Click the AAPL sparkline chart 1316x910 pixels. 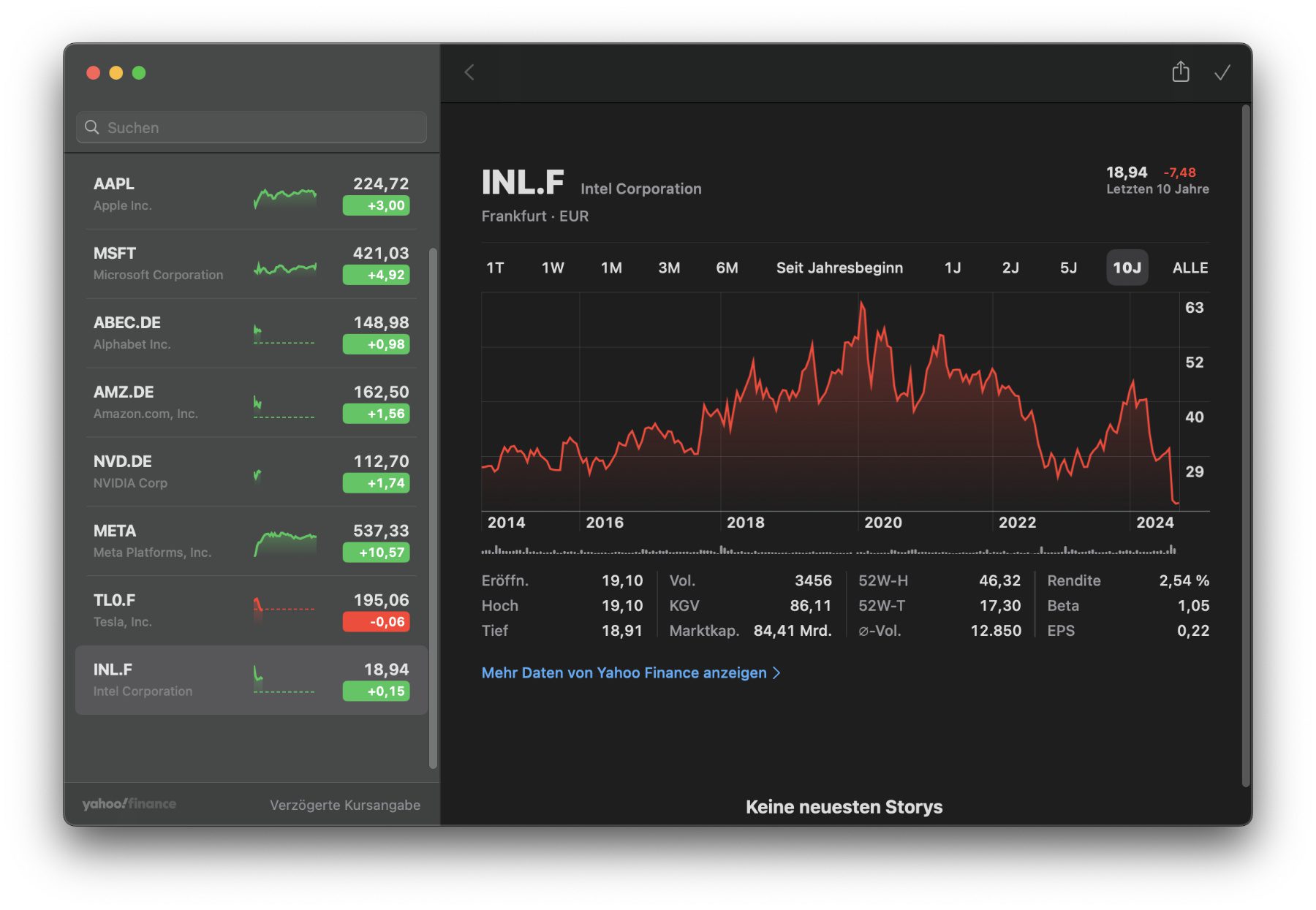pyautogui.click(x=285, y=196)
